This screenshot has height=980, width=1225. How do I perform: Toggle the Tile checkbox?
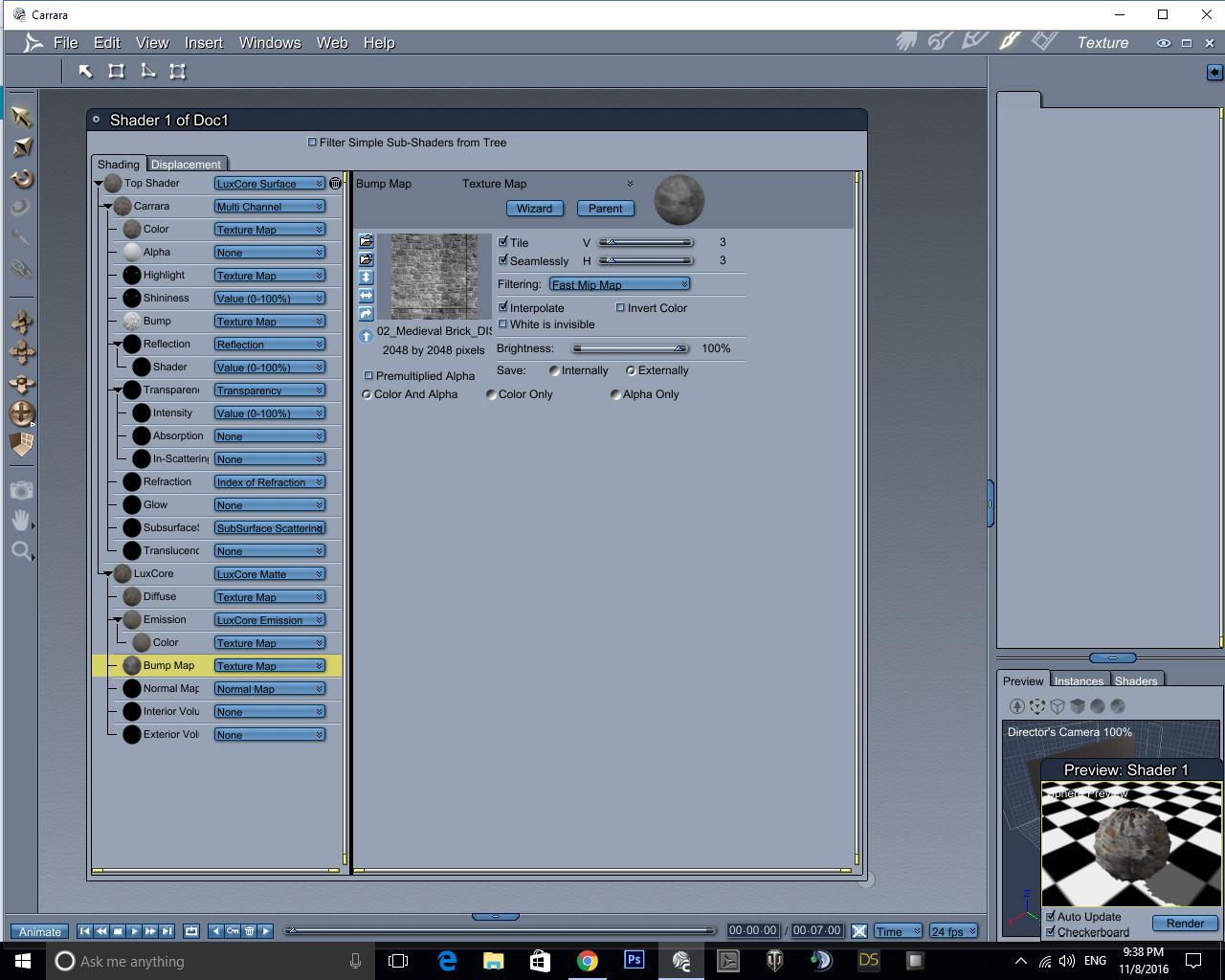click(503, 242)
